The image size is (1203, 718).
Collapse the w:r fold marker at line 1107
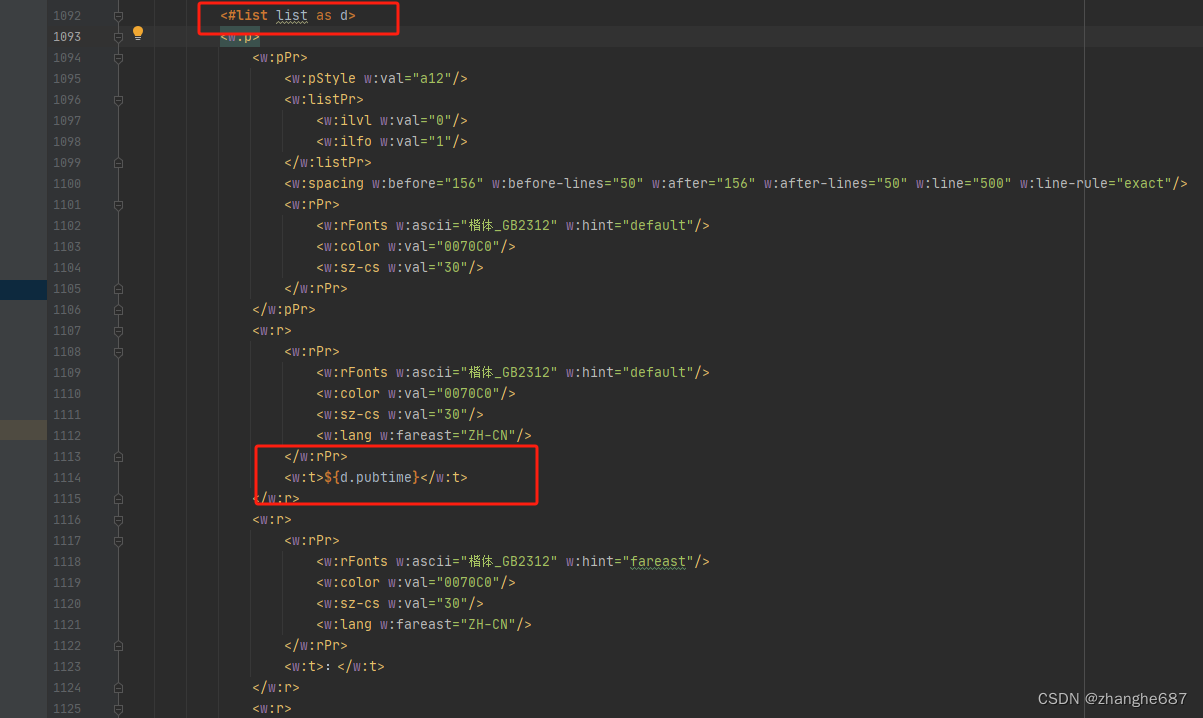point(118,331)
